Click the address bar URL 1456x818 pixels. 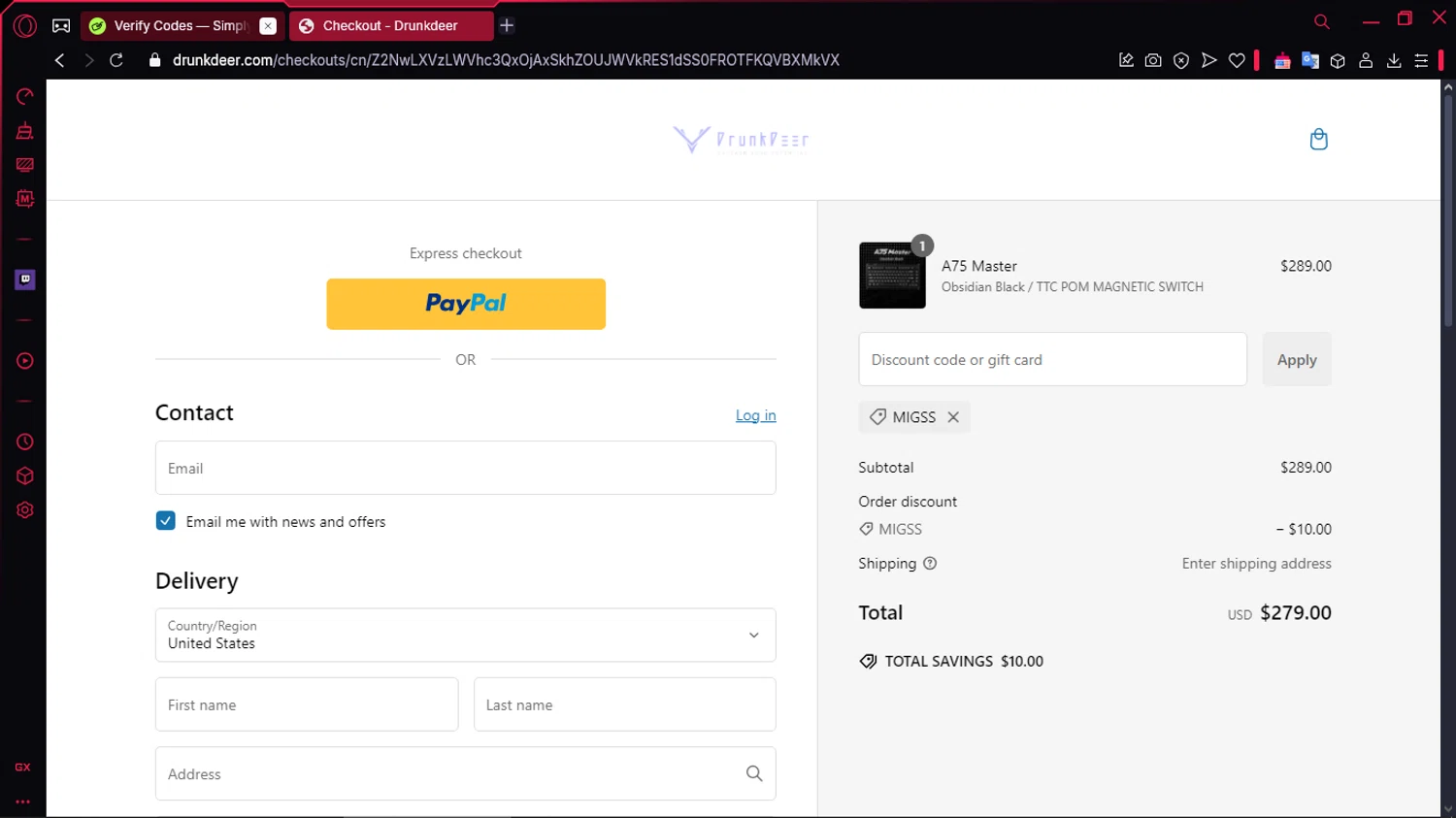coord(506,60)
